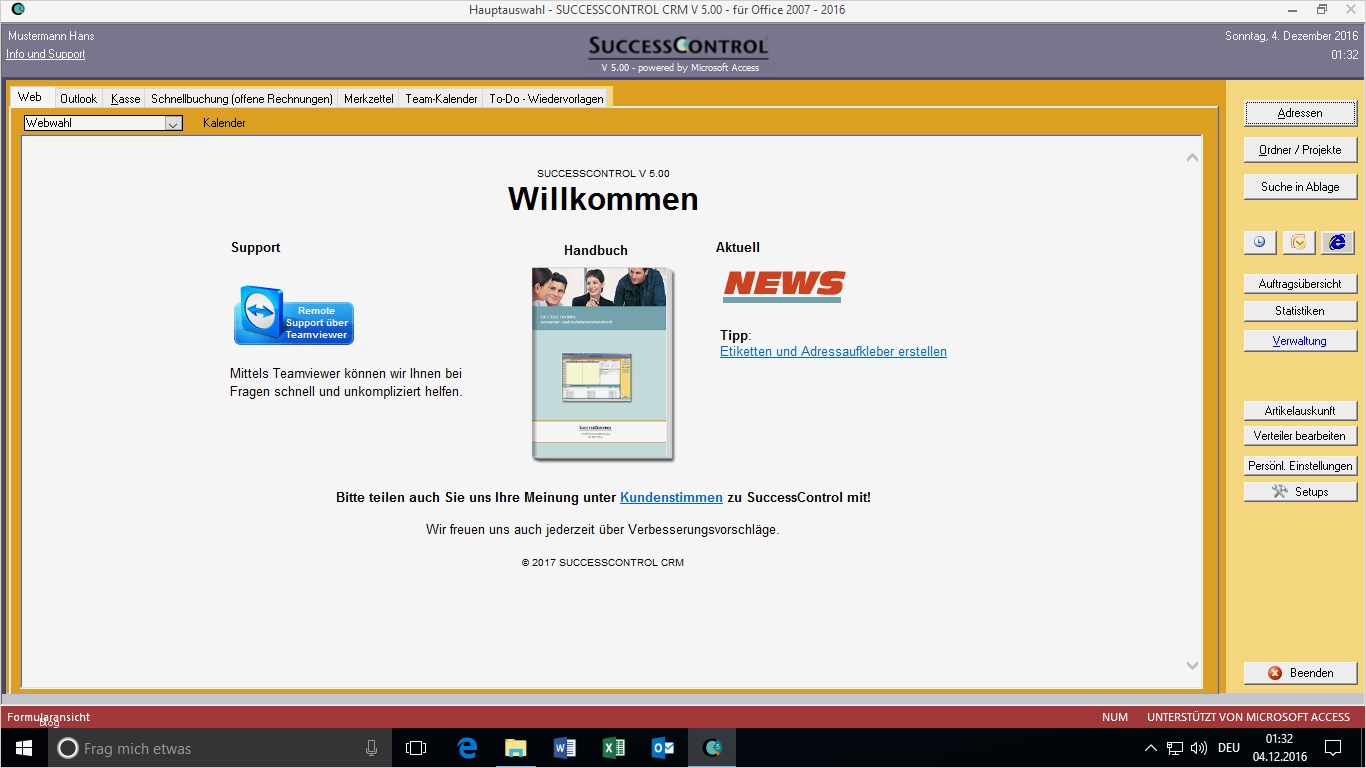1366x768 pixels.
Task: Click the SuccessControl logo in header
Action: coord(678,47)
